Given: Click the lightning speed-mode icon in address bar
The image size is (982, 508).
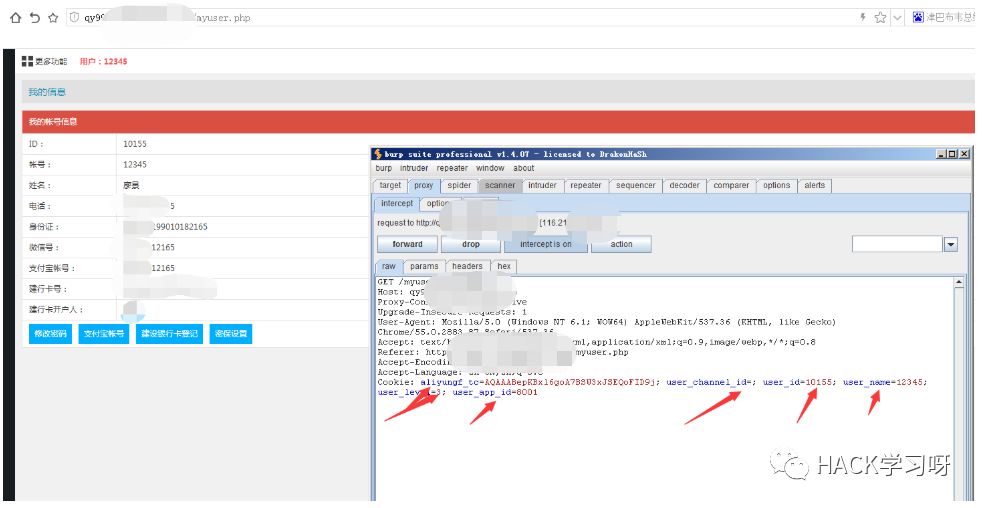Looking at the screenshot, I should pos(862,18).
